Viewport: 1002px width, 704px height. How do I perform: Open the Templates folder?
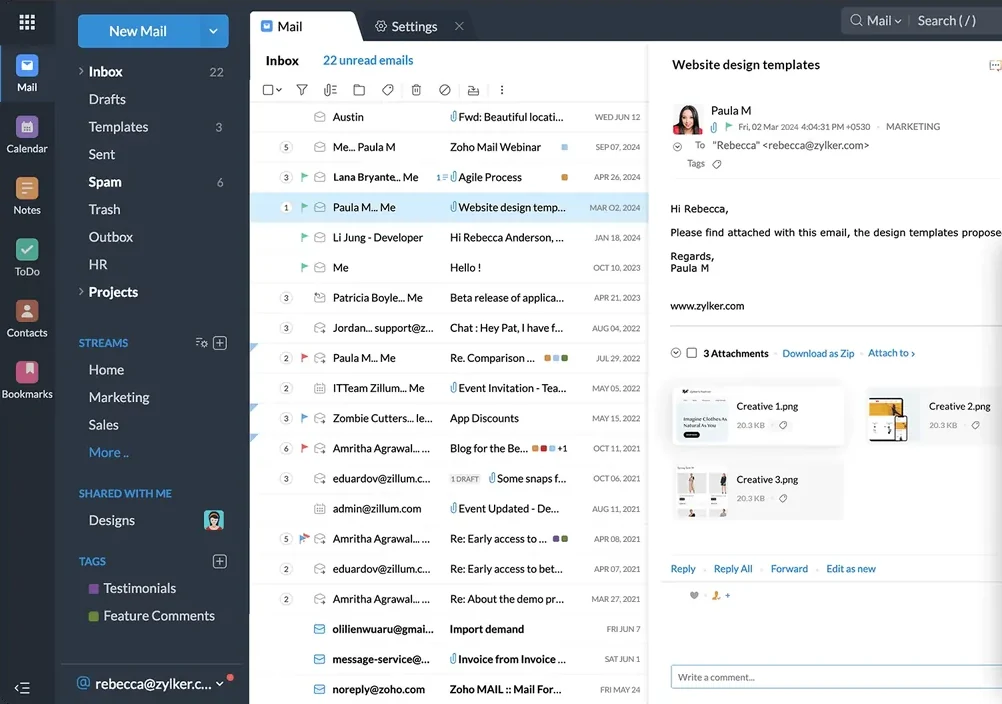(118, 126)
